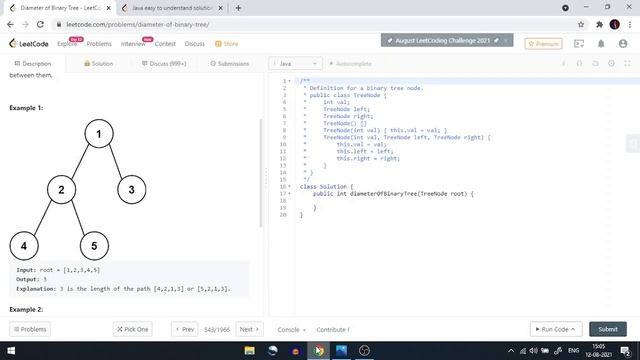640x360 pixels.
Task: Go forward in browser history
Action: pyautogui.click(x=25, y=24)
